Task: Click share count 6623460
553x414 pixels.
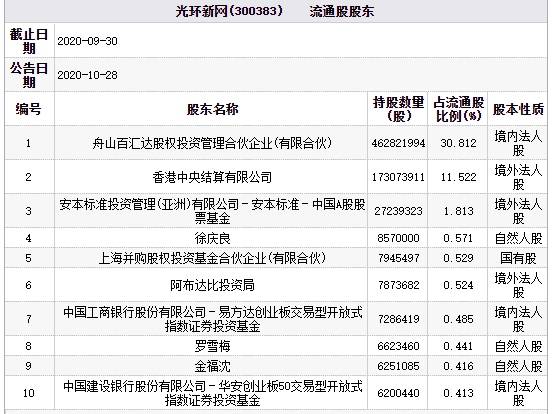Action: pyautogui.click(x=398, y=346)
